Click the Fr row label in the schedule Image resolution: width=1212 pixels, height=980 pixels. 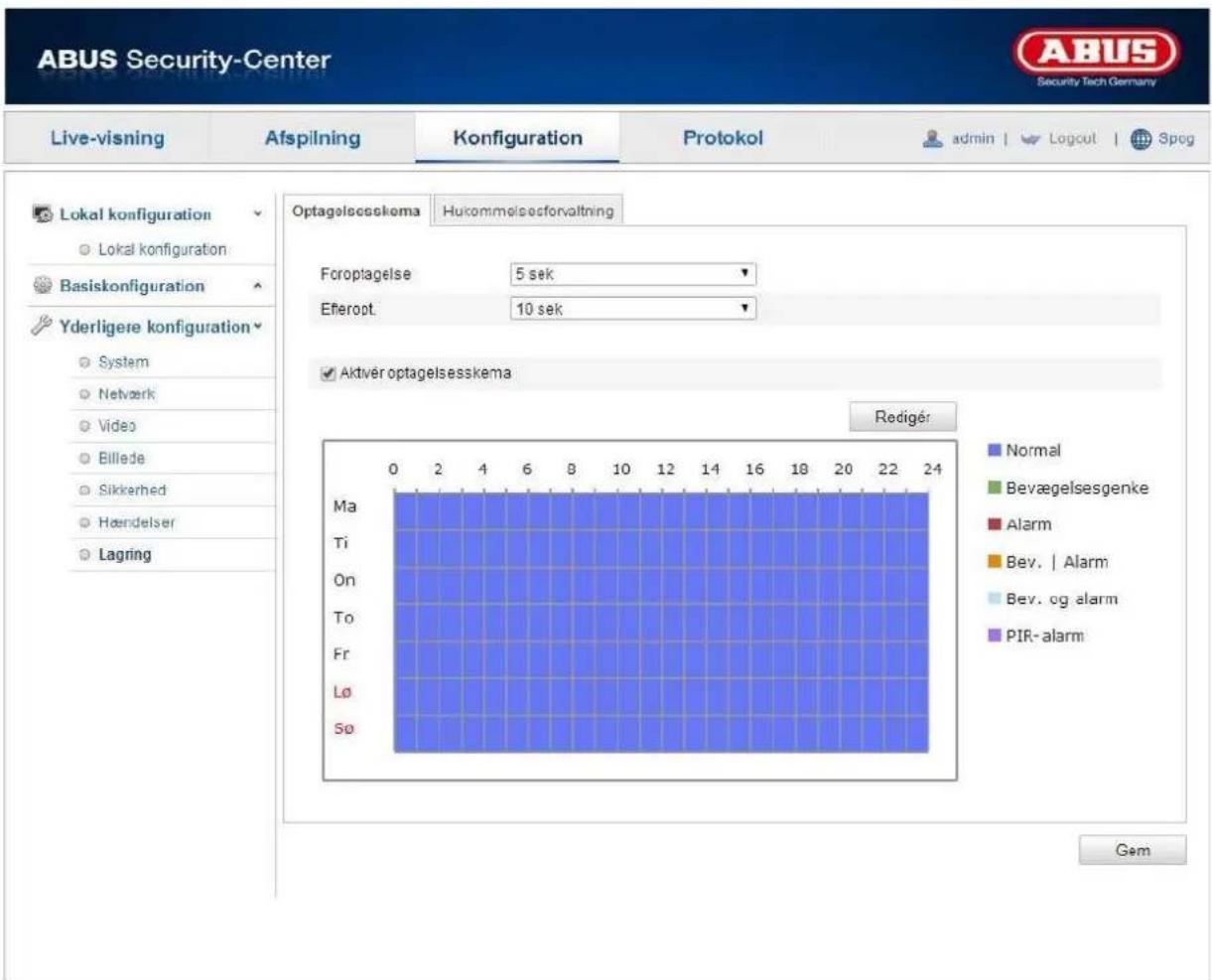(x=340, y=654)
